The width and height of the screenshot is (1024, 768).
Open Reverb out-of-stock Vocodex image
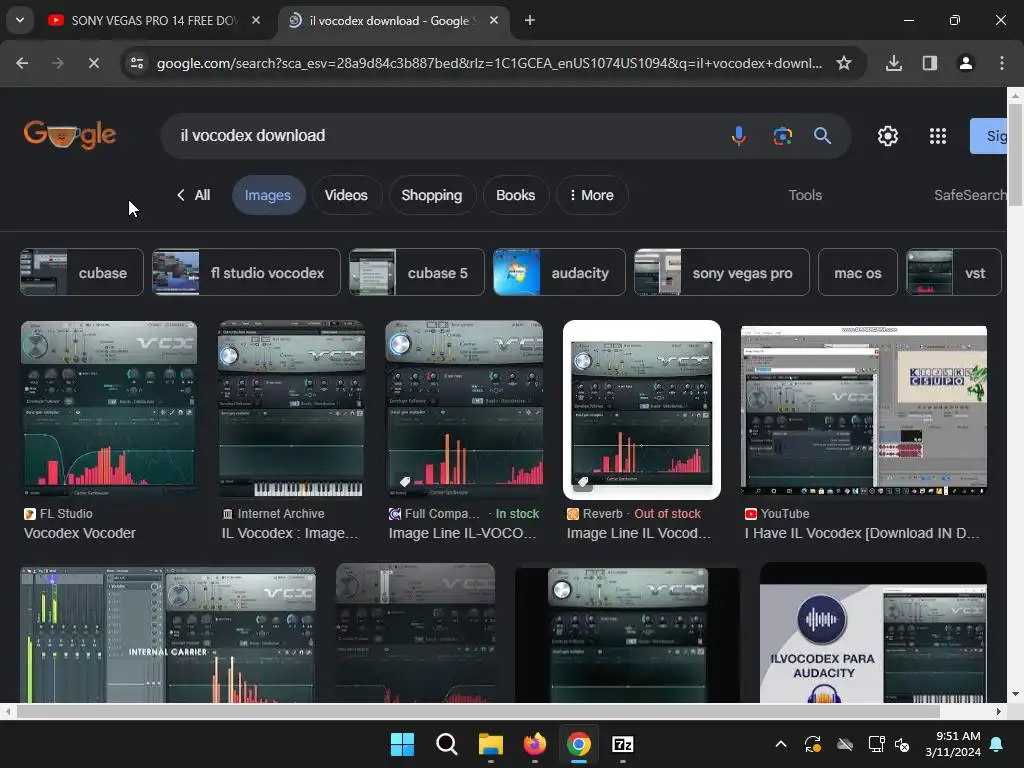pyautogui.click(x=642, y=410)
